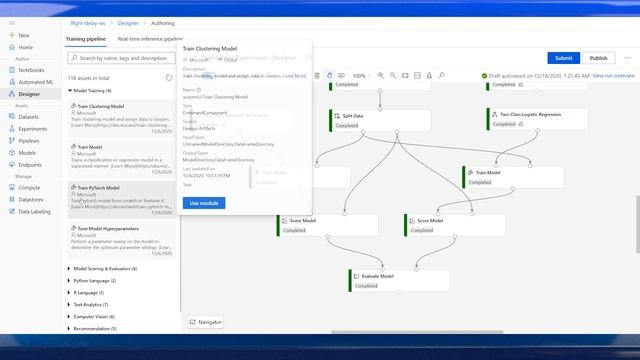This screenshot has height=360, width=640.
Task: Open the View run overview link
Action: click(613, 76)
